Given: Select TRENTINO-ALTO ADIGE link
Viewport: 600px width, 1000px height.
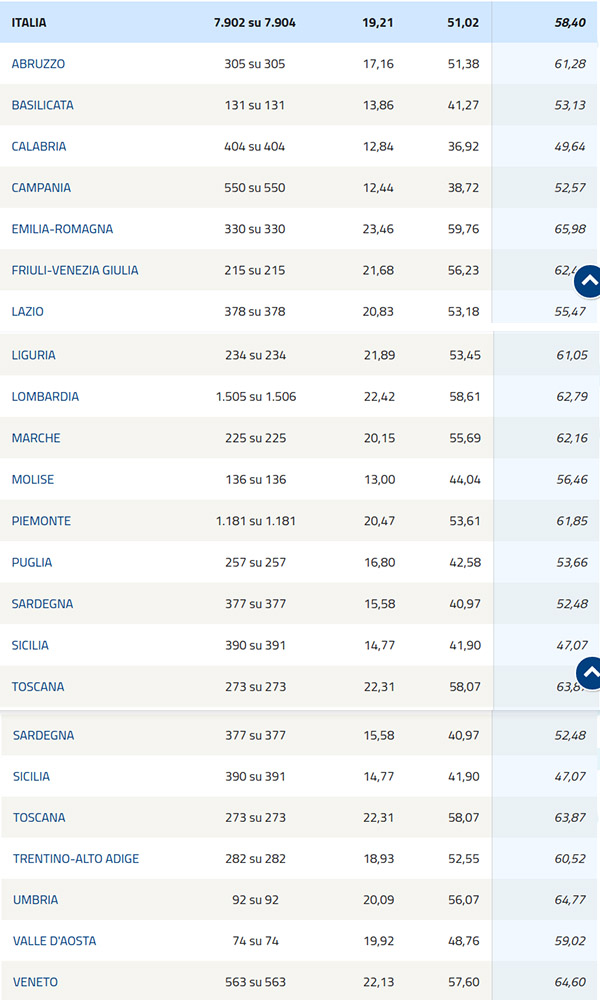Looking at the screenshot, I should tap(76, 859).
